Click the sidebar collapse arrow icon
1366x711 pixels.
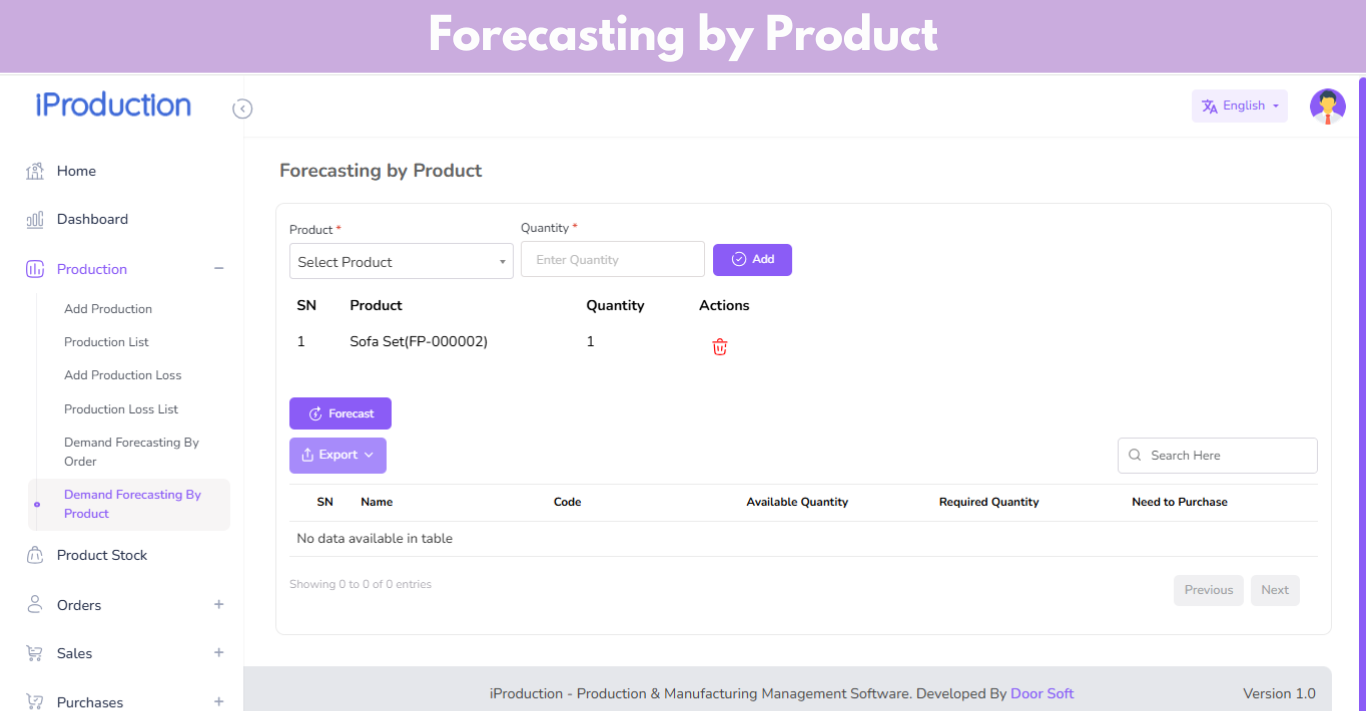pyautogui.click(x=242, y=109)
